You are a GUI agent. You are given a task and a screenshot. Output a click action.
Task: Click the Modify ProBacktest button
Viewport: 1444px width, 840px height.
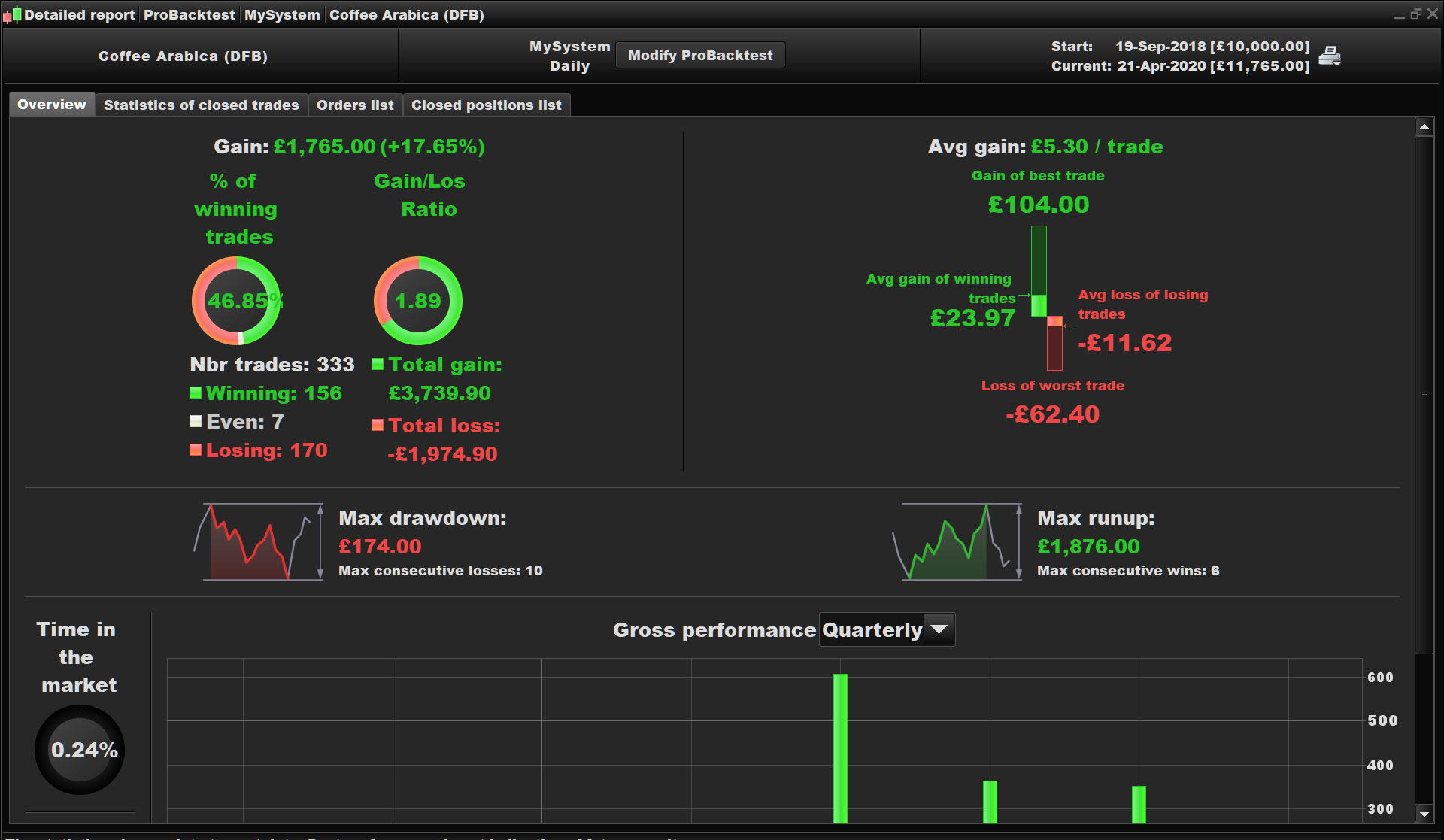coord(699,56)
